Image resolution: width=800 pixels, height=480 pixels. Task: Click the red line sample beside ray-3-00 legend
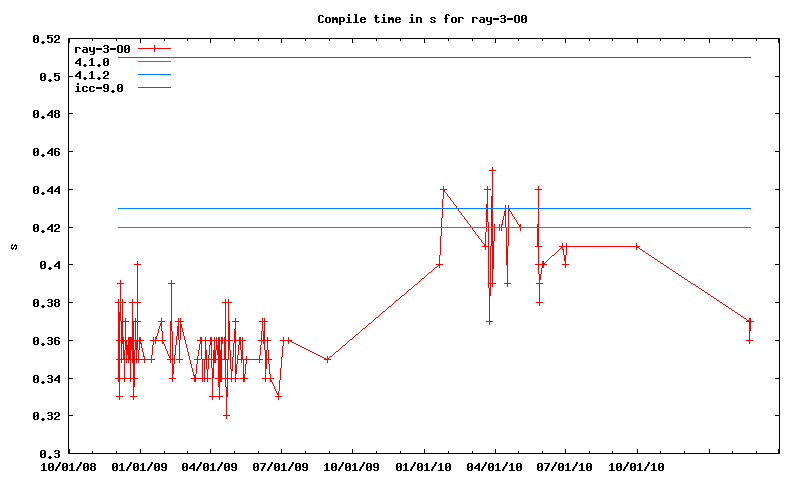pyautogui.click(x=155, y=49)
